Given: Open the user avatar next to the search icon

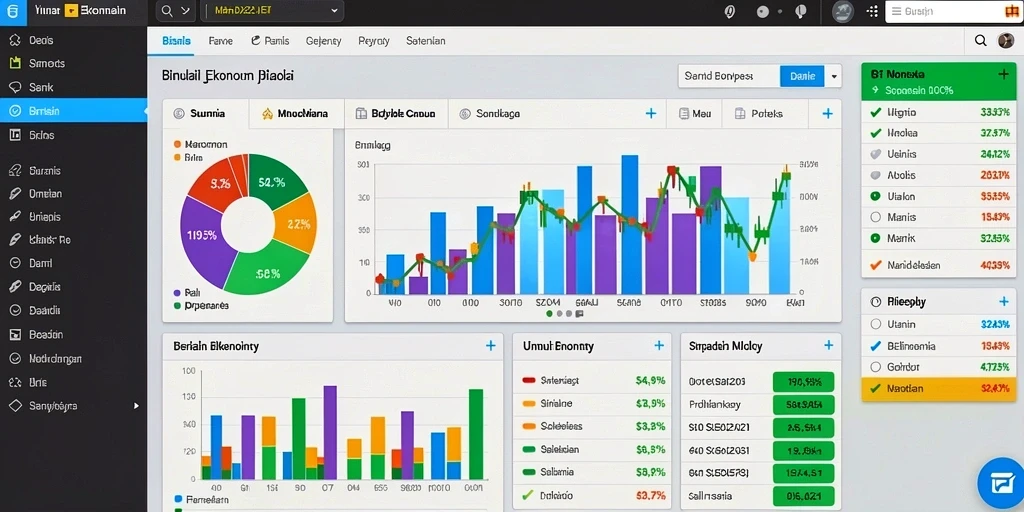Looking at the screenshot, I should [1006, 40].
